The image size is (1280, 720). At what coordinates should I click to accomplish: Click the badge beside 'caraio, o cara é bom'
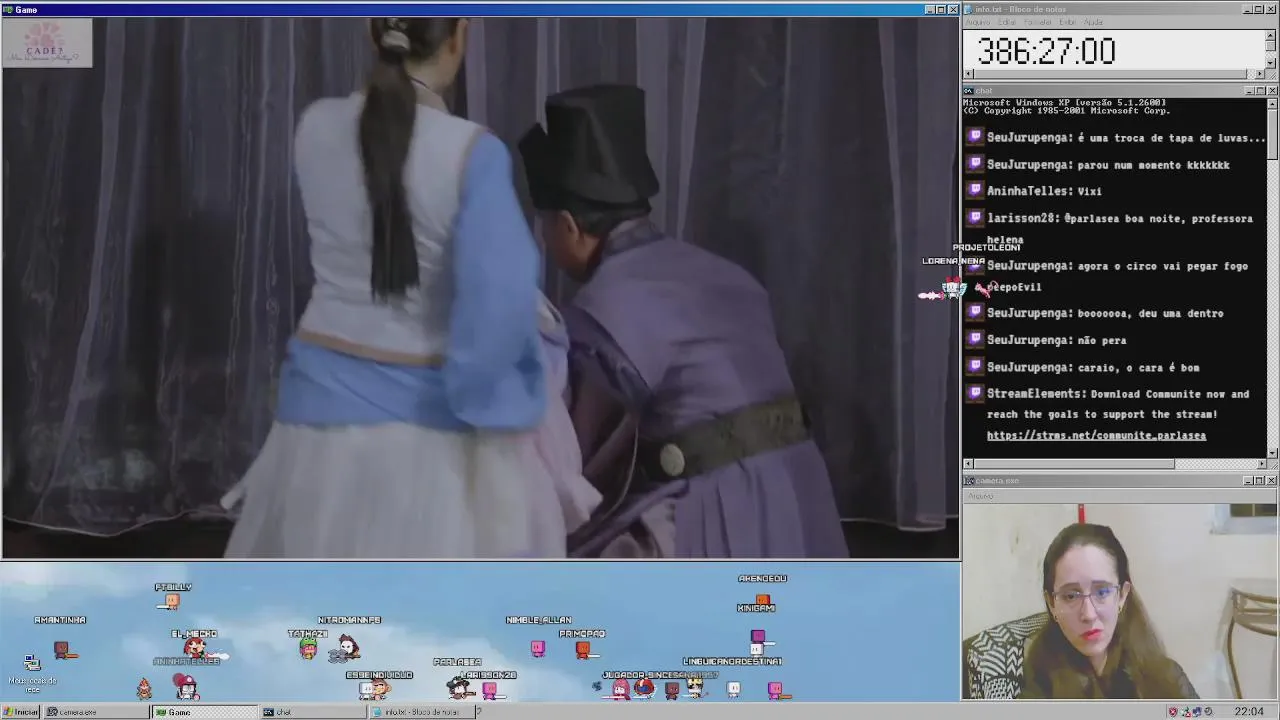tap(976, 366)
